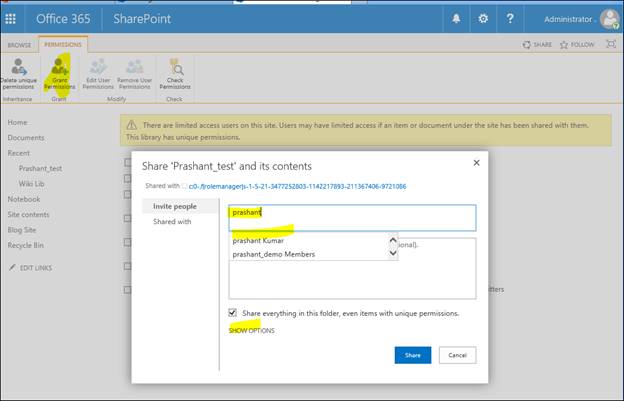Open the SharePoint header link
This screenshot has width=624, height=401.
pyautogui.click(x=142, y=19)
